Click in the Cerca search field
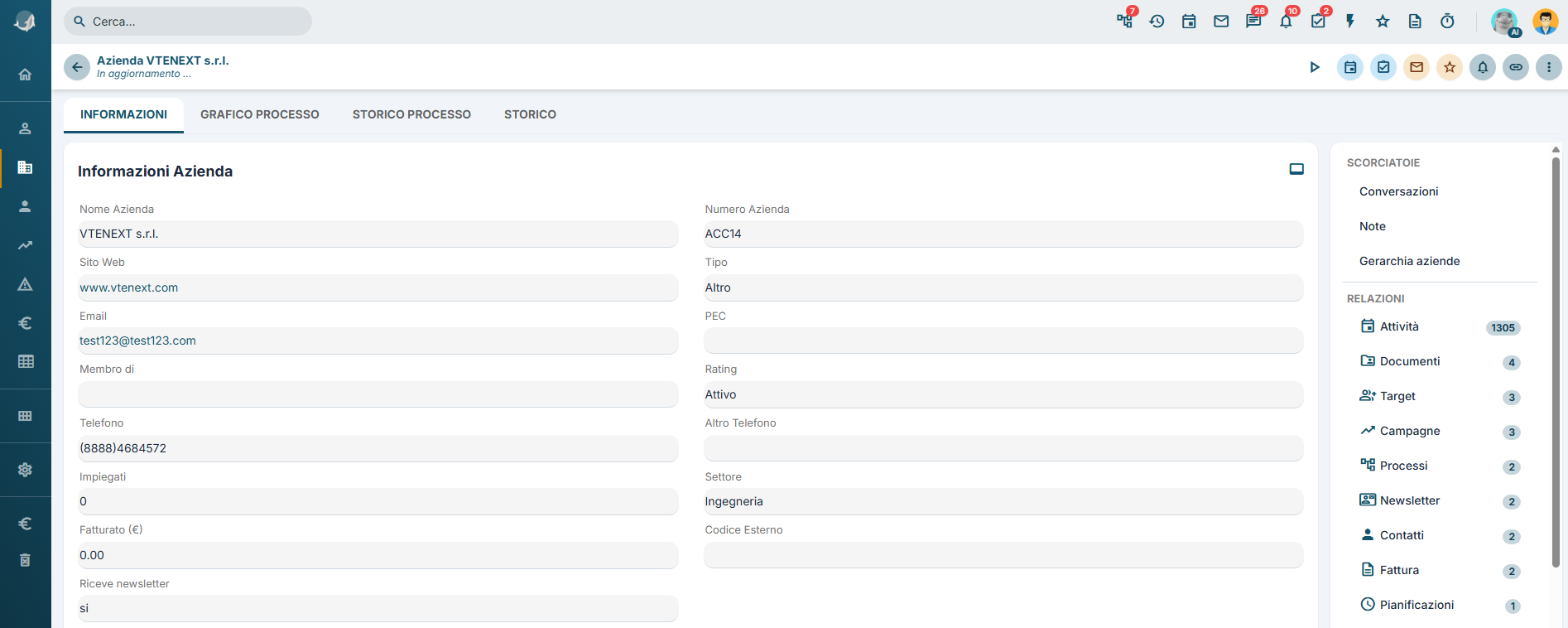Screen dimensions: 1568x628 [x=188, y=22]
